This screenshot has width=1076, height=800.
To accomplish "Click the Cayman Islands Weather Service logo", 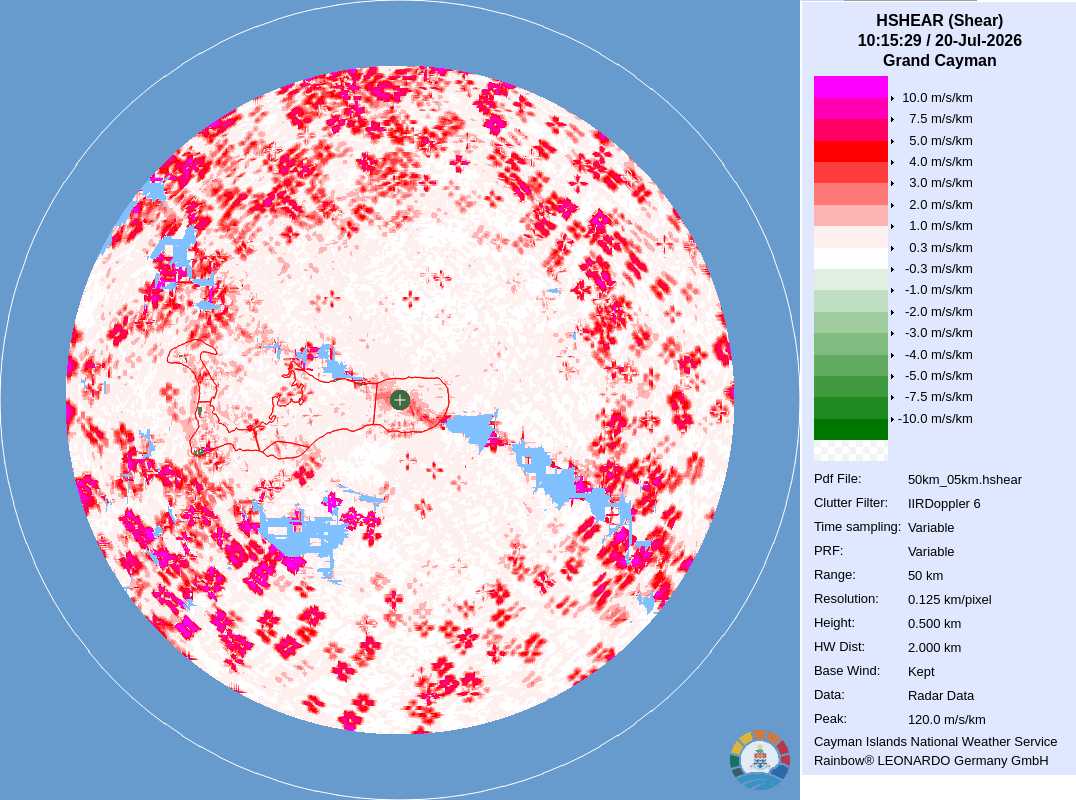I will (x=760, y=760).
